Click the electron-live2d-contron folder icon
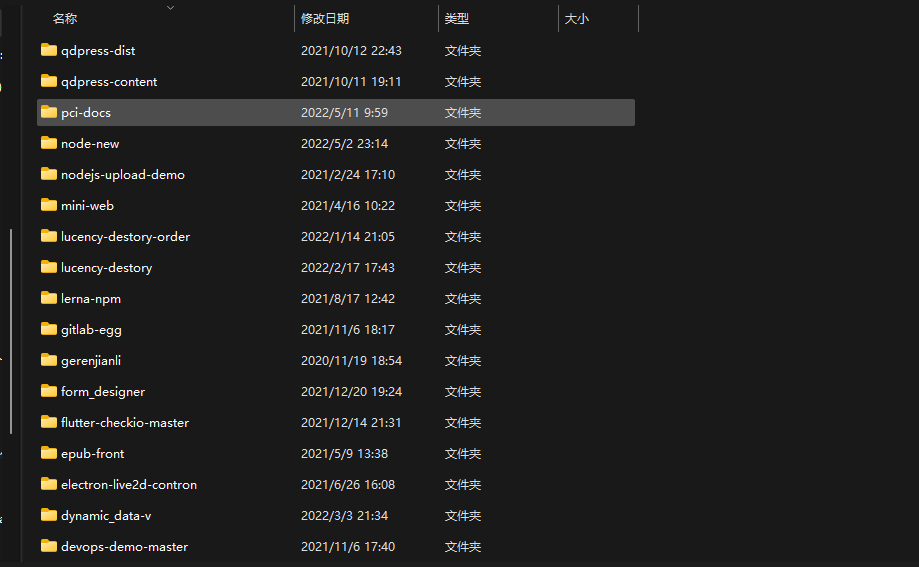Image resolution: width=919 pixels, height=567 pixels. tap(49, 484)
